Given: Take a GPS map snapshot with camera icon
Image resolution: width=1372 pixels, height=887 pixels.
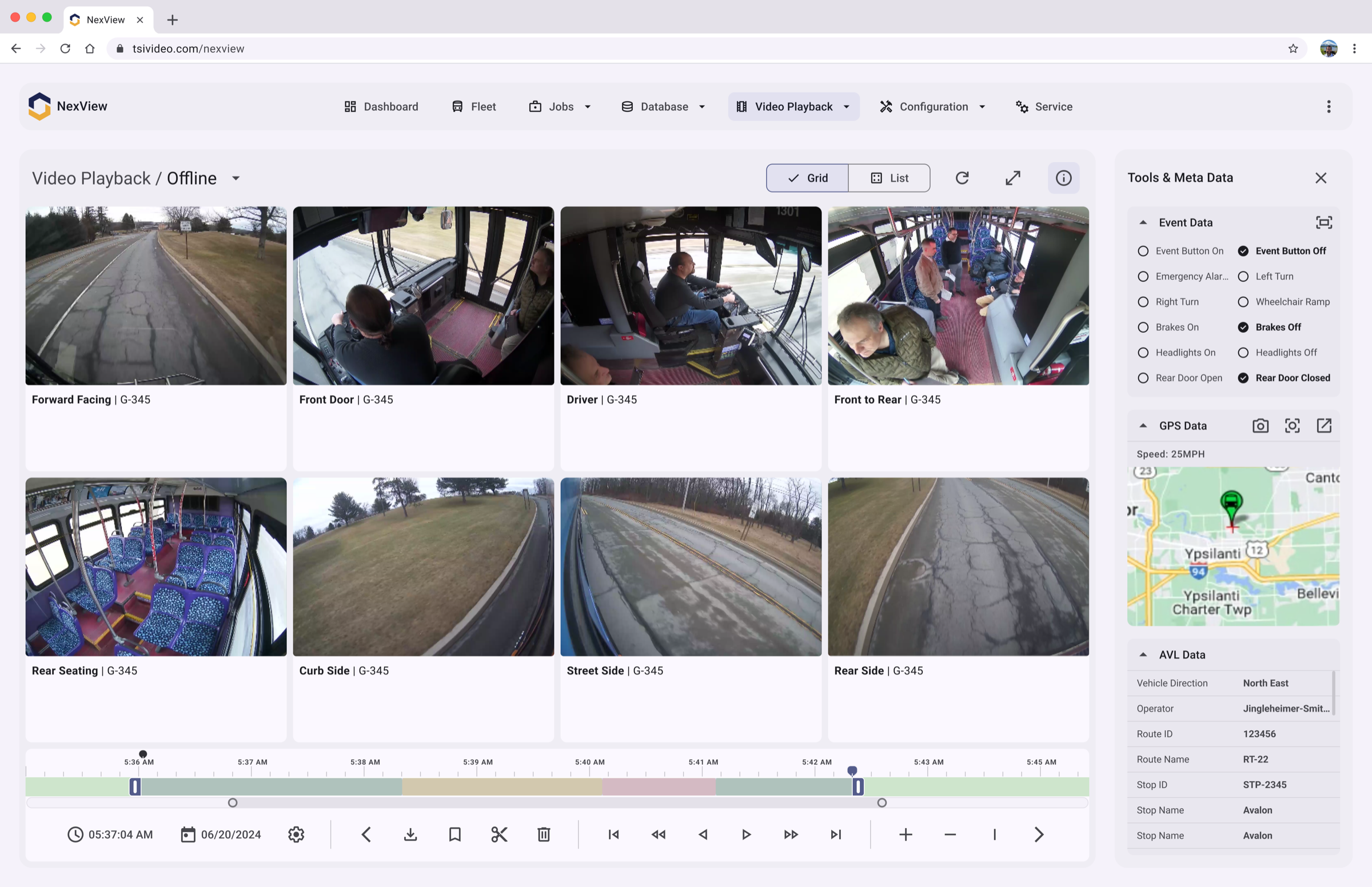Looking at the screenshot, I should [1261, 425].
